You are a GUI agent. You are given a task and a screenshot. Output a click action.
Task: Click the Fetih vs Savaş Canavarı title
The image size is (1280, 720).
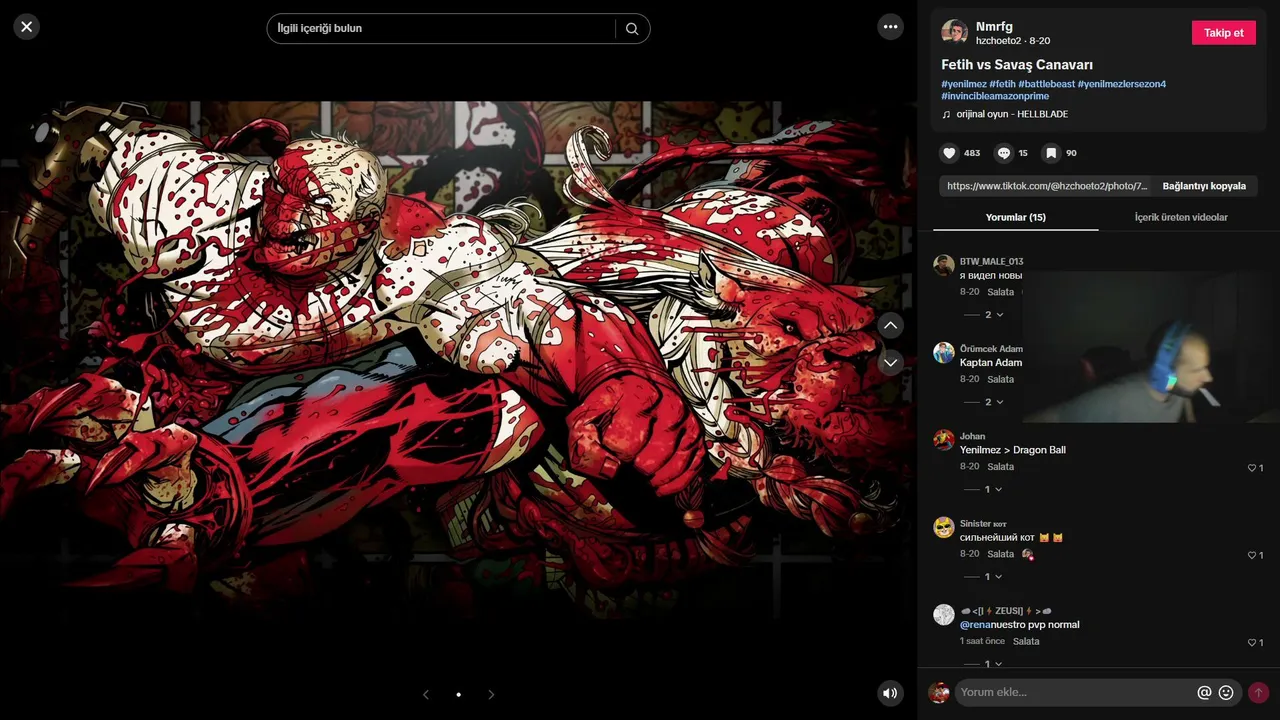(1017, 65)
